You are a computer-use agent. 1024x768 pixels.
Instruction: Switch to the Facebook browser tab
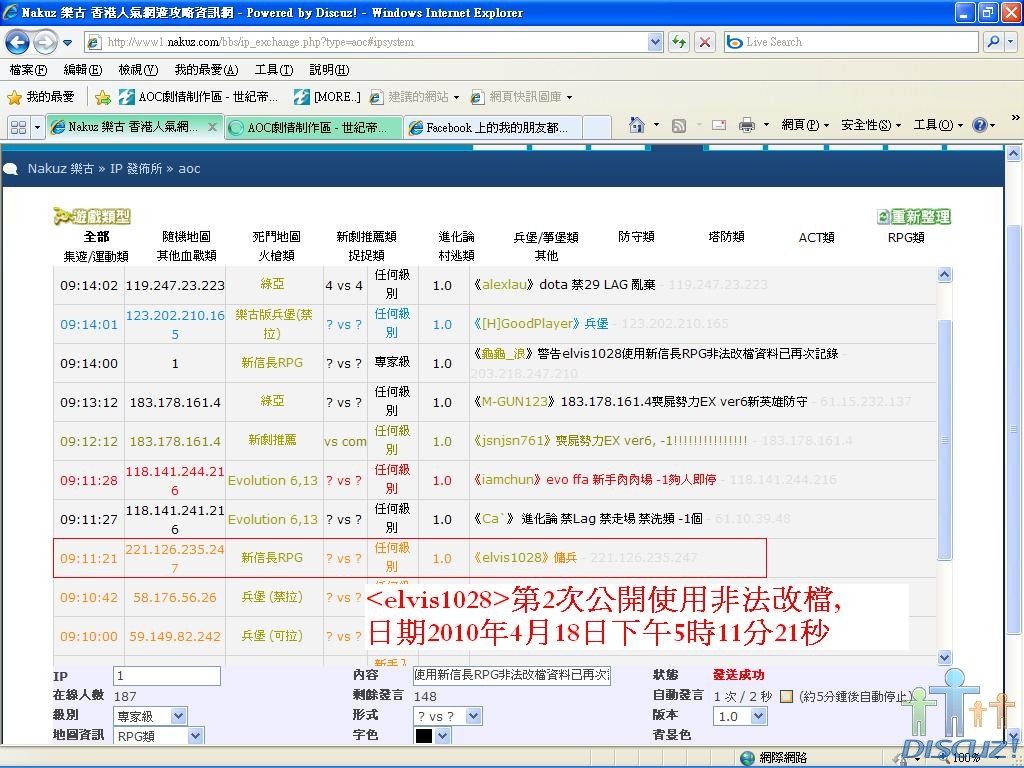tap(496, 127)
